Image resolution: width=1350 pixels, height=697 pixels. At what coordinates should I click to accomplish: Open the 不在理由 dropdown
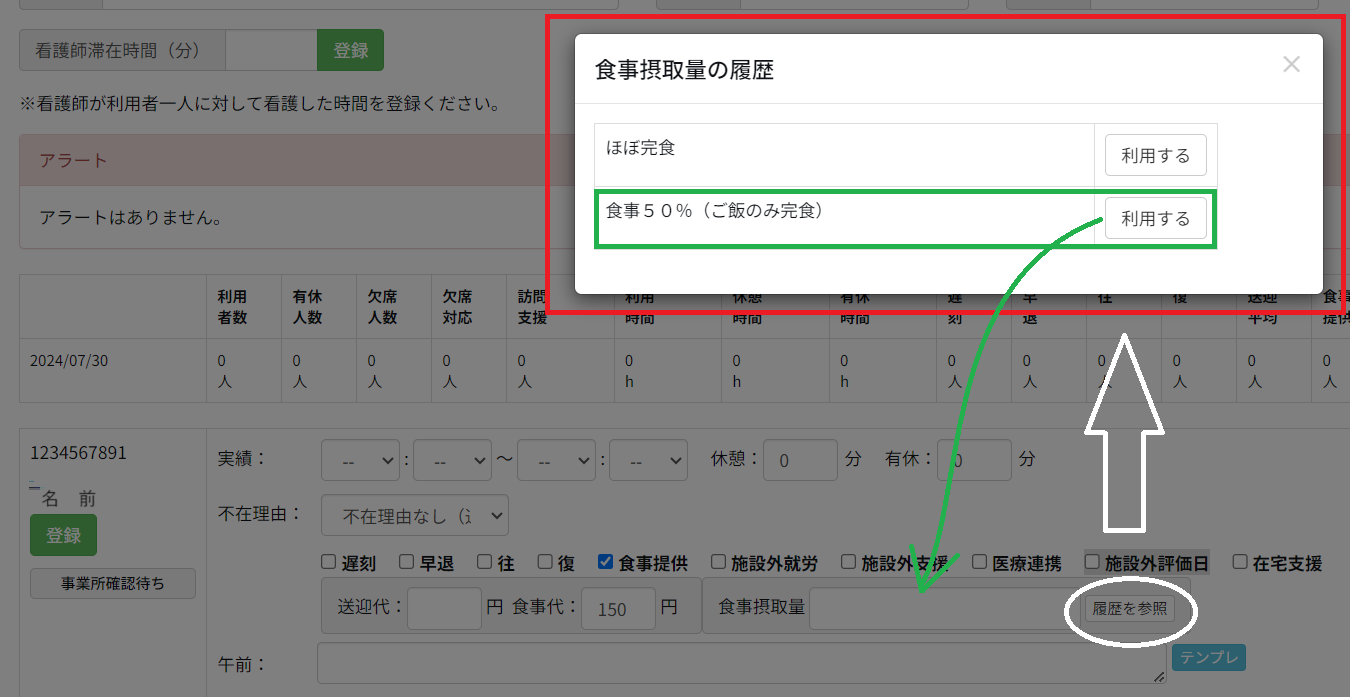[414, 516]
